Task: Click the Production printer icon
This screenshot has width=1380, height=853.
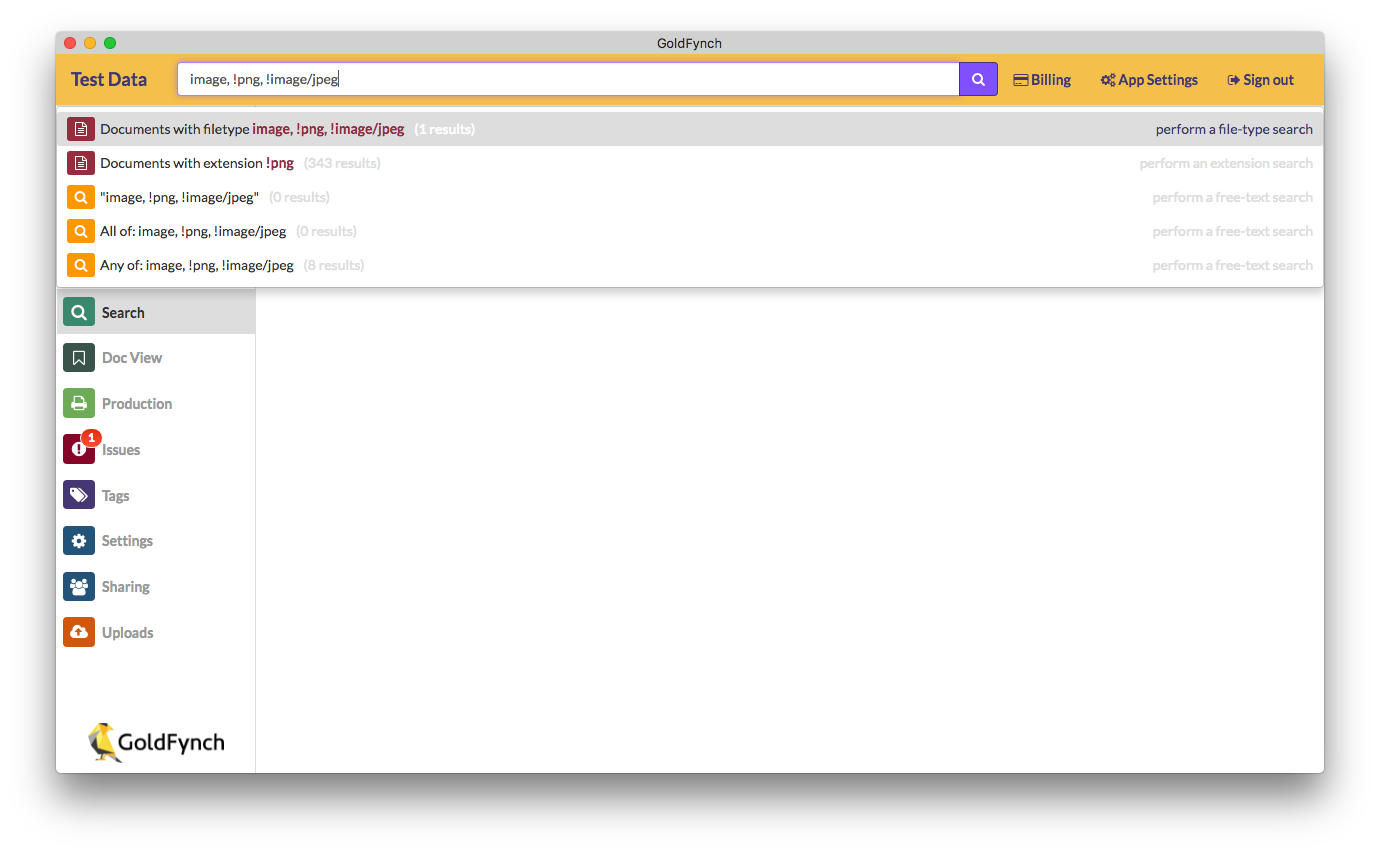Action: (x=78, y=403)
